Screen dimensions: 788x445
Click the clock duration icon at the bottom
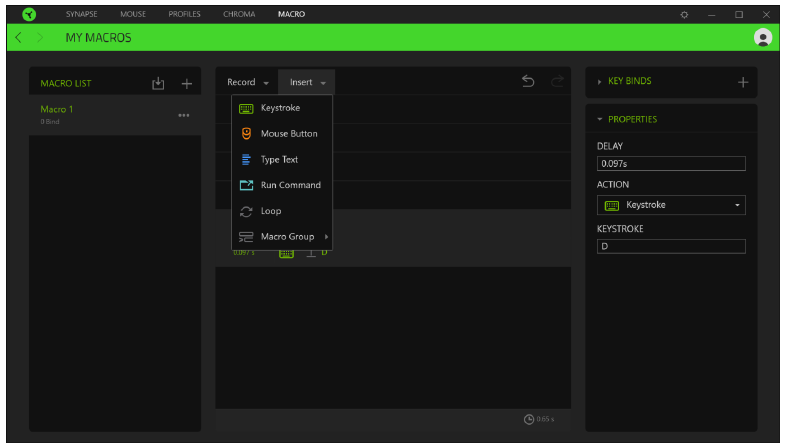tap(529, 419)
